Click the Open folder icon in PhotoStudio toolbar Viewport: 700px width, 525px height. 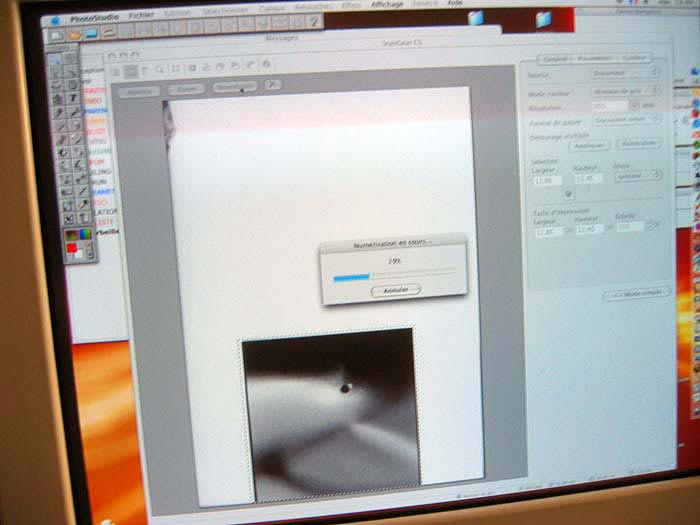(74, 34)
